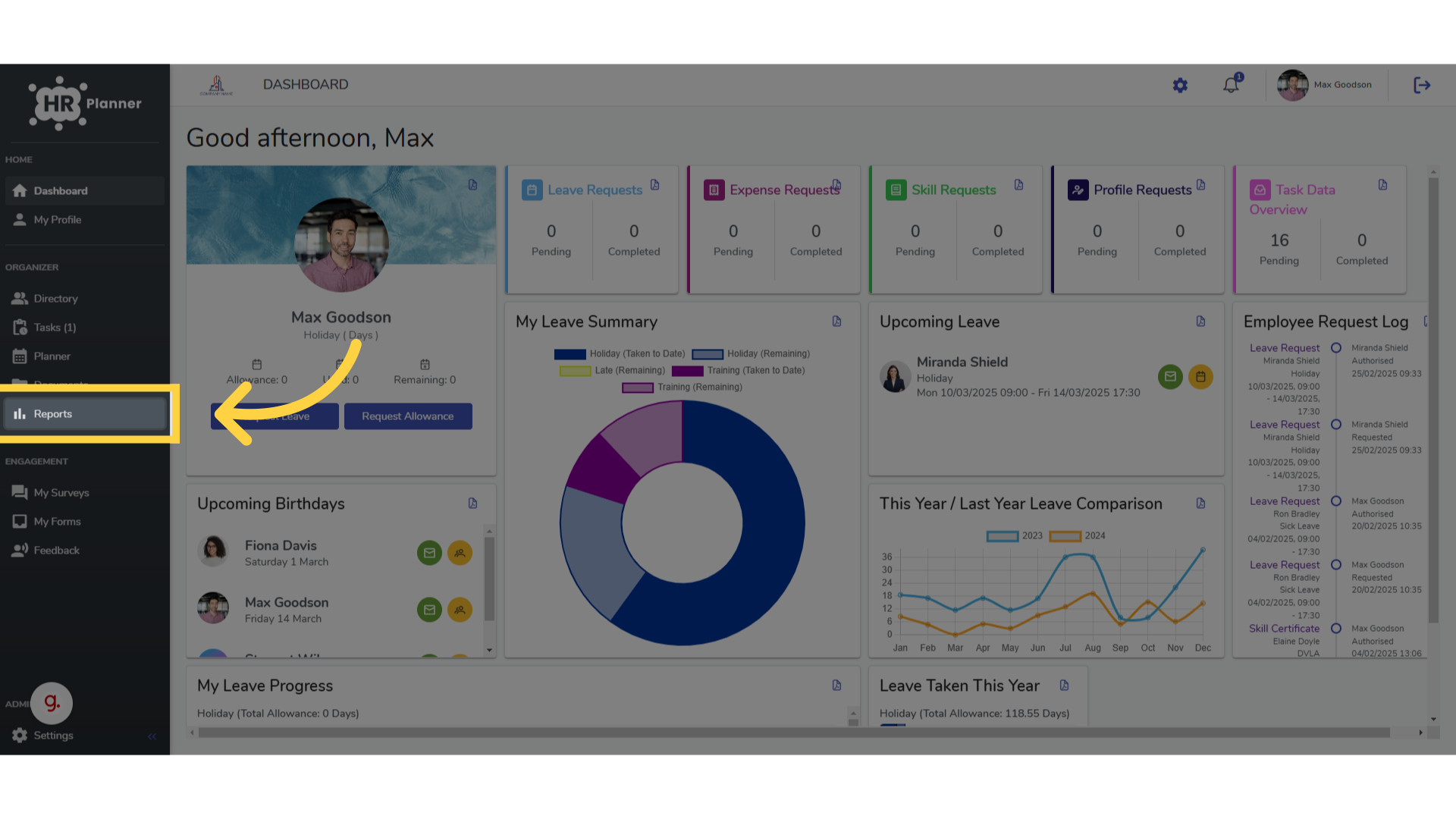Click the logout icon in header

coord(1422,85)
